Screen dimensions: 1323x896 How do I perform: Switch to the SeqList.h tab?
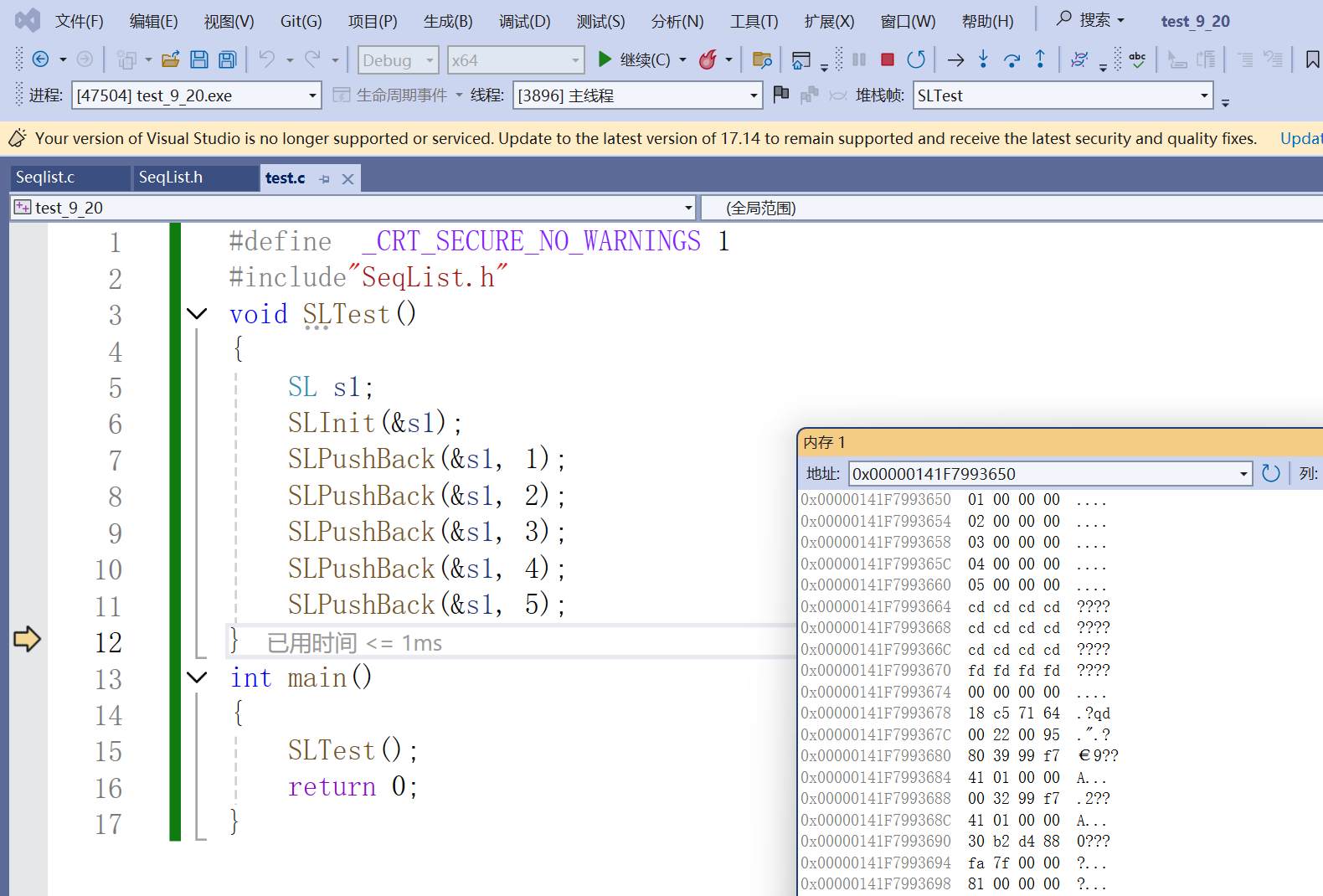click(196, 178)
